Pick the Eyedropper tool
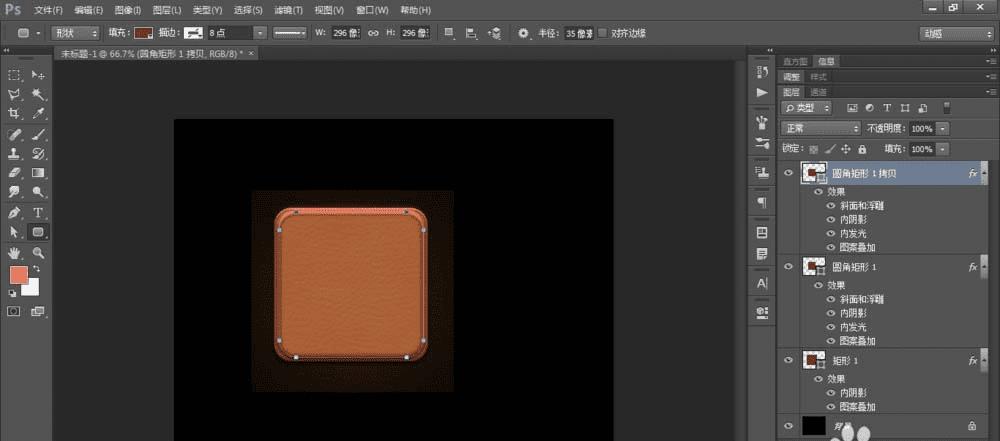 [x=39, y=114]
